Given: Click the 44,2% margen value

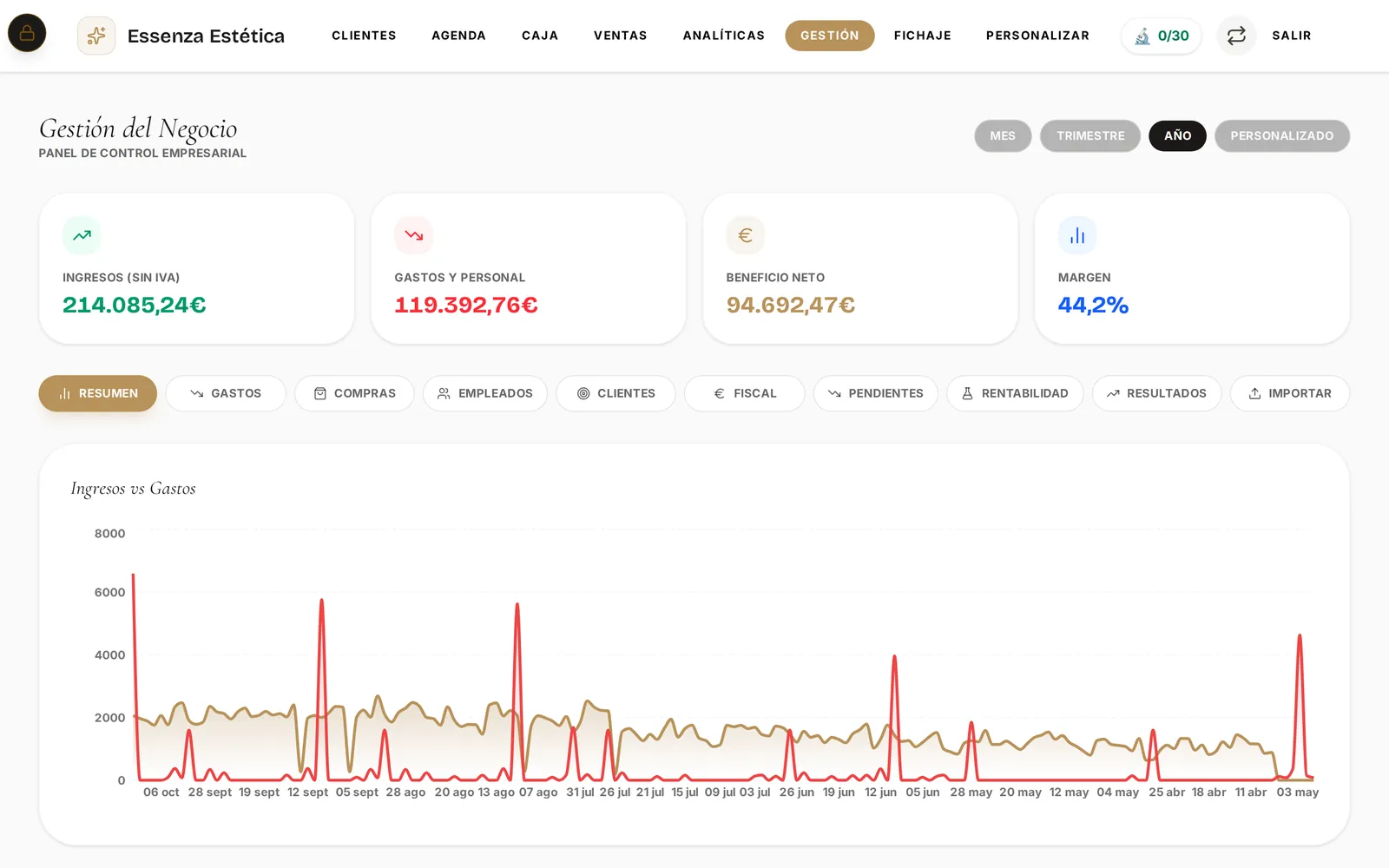Looking at the screenshot, I should (x=1093, y=305).
